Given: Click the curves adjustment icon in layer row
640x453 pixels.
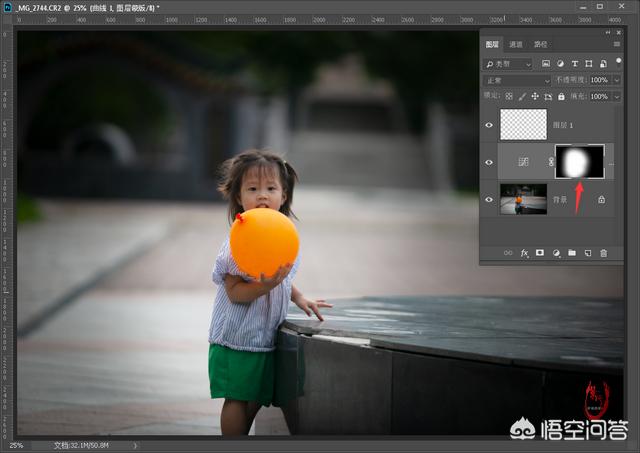Looking at the screenshot, I should 524,162.
